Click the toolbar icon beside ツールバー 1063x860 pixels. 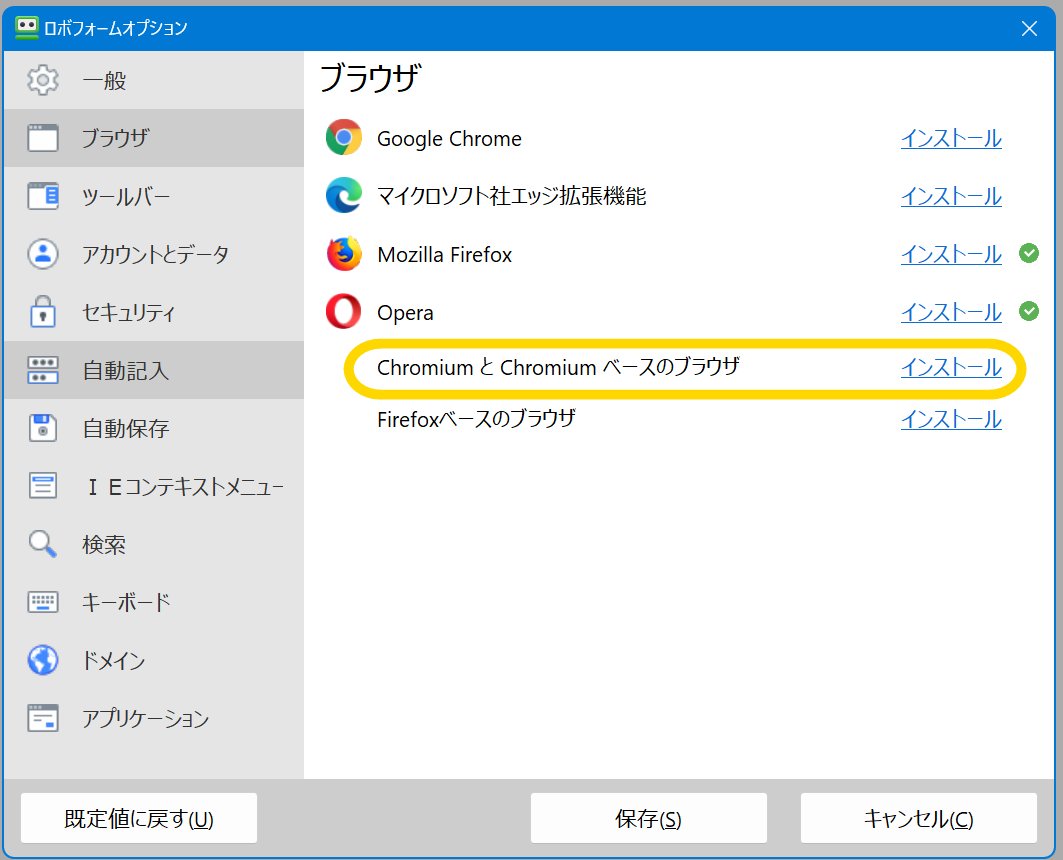[x=43, y=196]
